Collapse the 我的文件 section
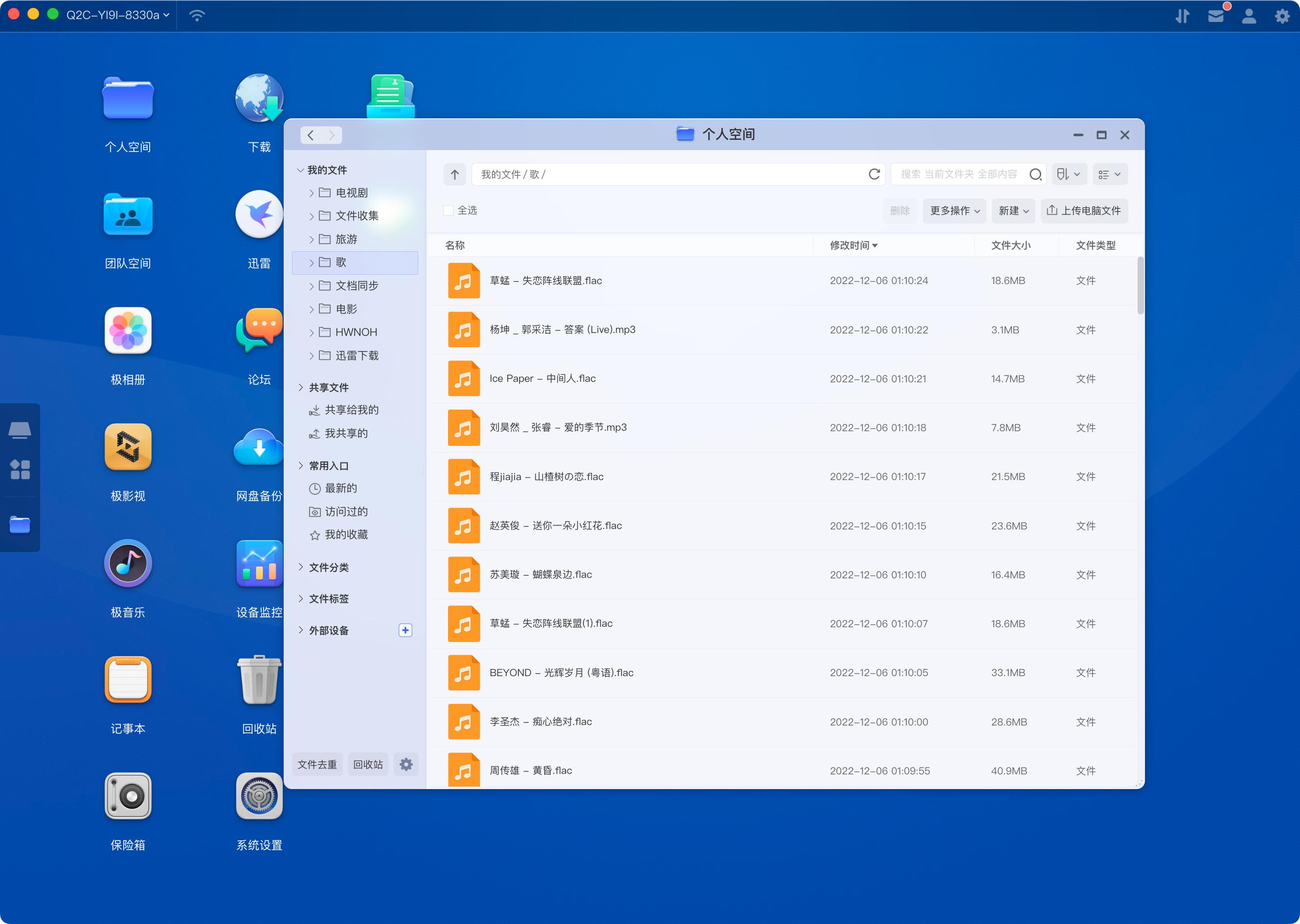The image size is (1300, 924). pyautogui.click(x=300, y=170)
